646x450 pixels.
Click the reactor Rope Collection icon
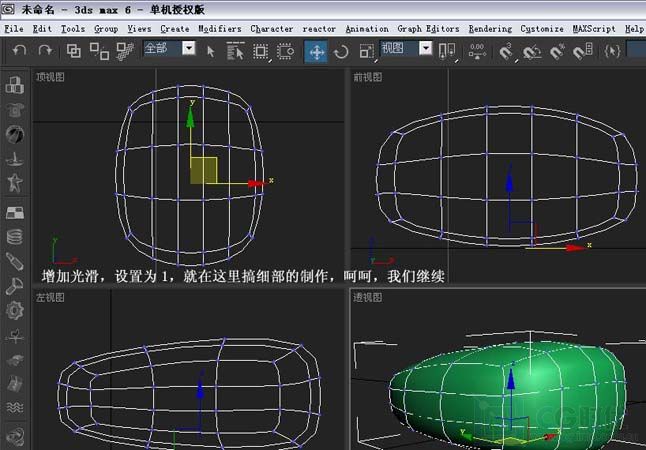tap(15, 159)
